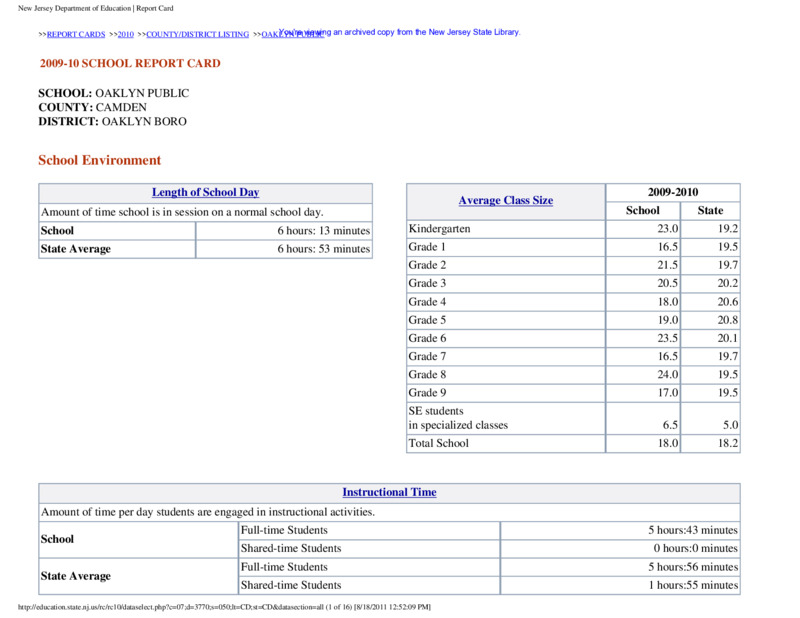
Task: Select Grade 4 state value "20.6"
Action: tap(728, 302)
